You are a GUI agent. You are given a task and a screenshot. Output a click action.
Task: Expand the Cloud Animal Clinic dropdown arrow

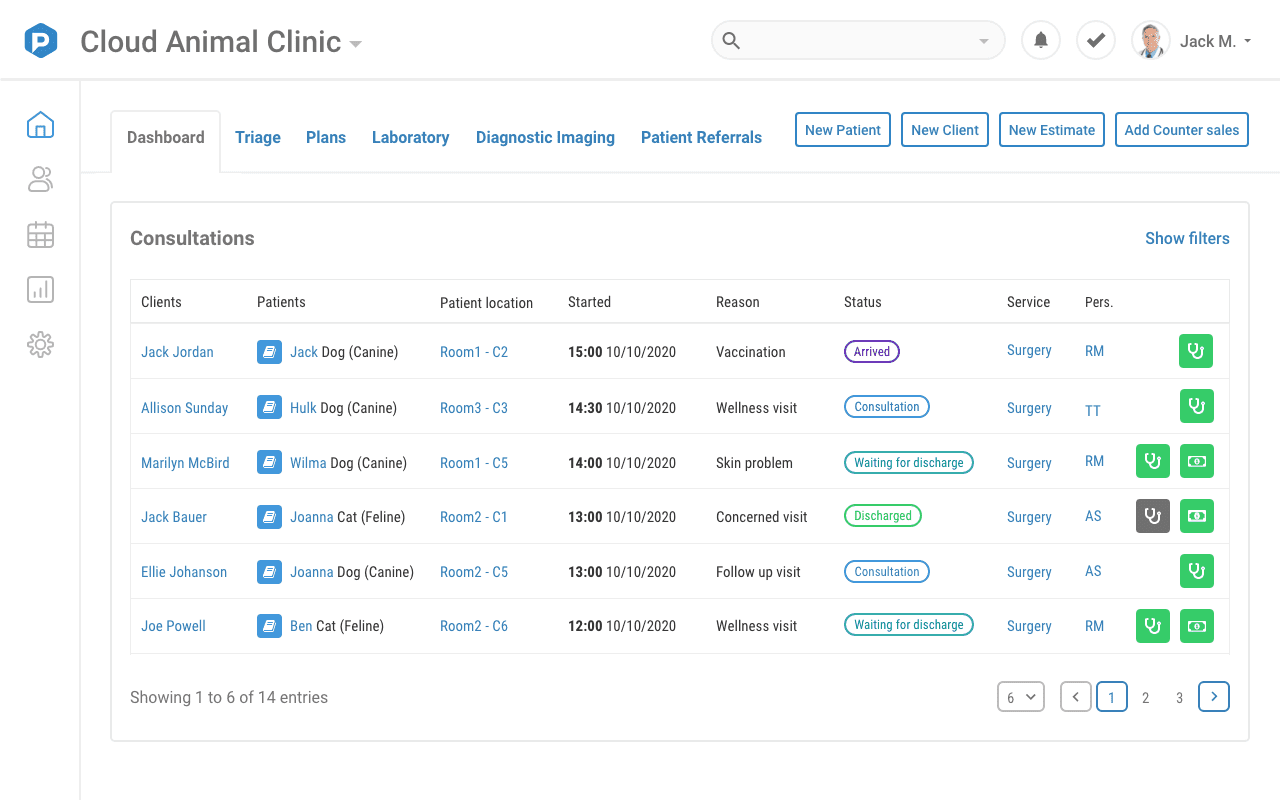coord(355,44)
